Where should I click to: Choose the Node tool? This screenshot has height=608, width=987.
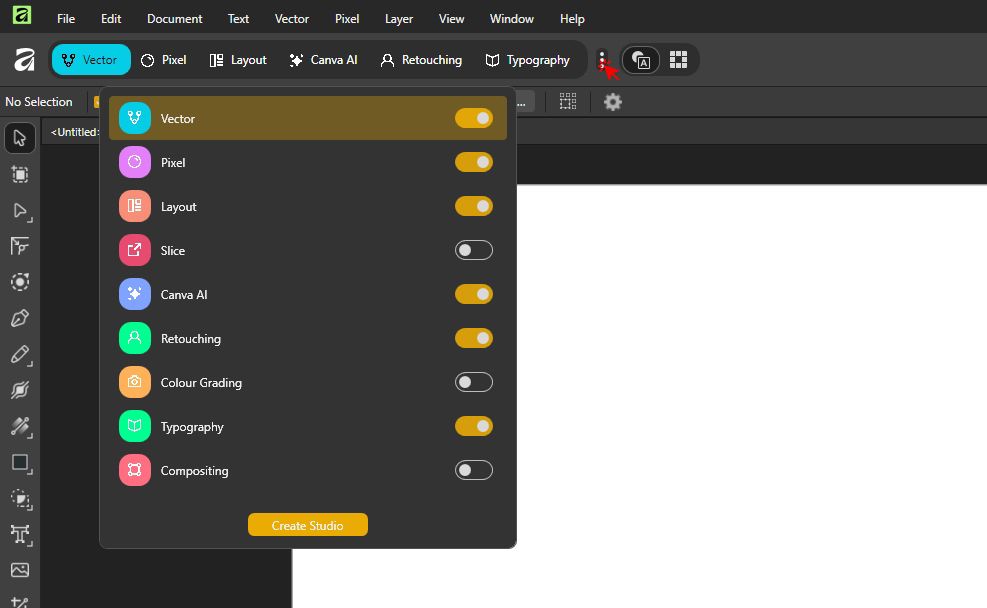(x=20, y=211)
